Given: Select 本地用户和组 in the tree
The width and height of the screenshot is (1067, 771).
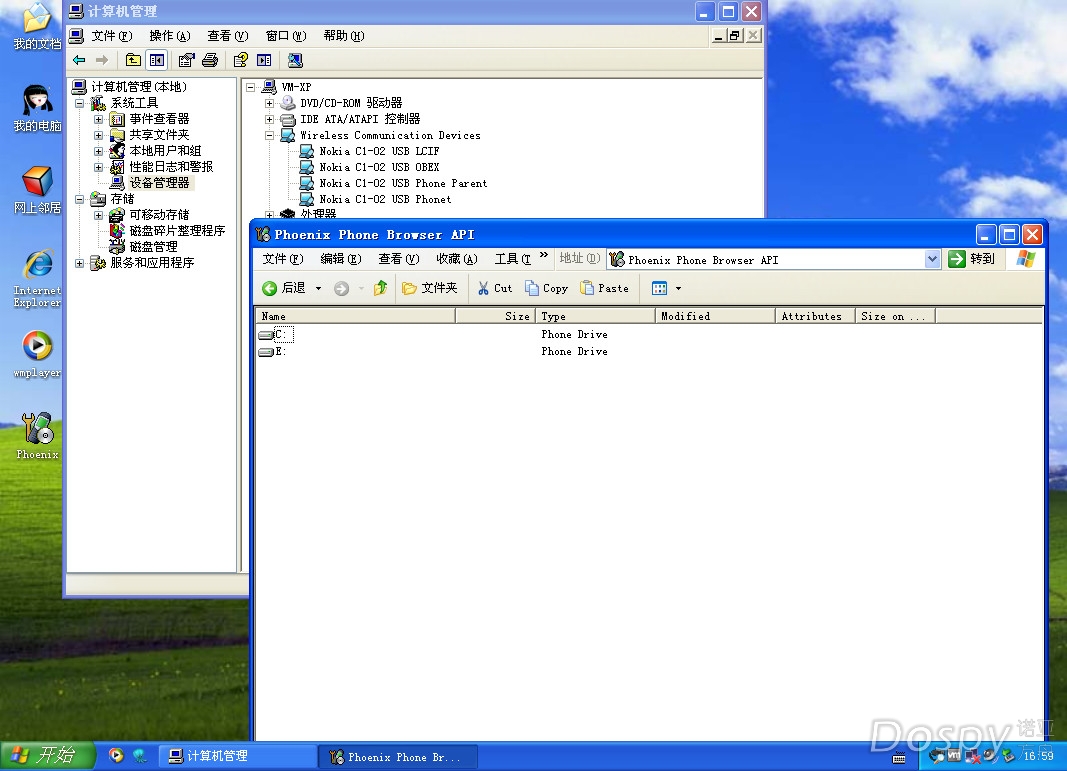Looking at the screenshot, I should click(165, 151).
